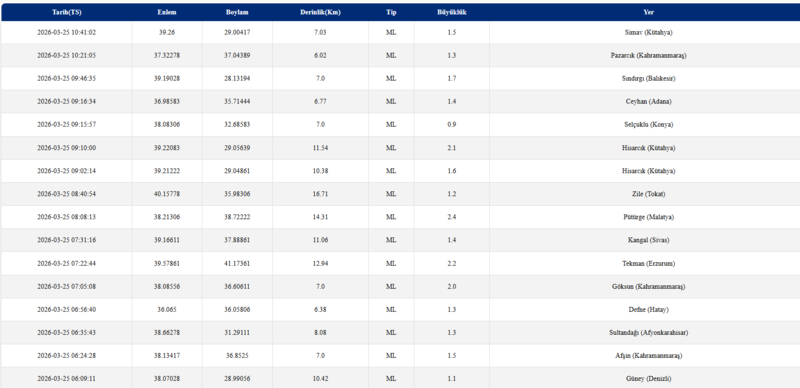The height and width of the screenshot is (388, 800).
Task: Select the date cell 2026-03-25 09:02:14
Action: pyautogui.click(x=66, y=171)
